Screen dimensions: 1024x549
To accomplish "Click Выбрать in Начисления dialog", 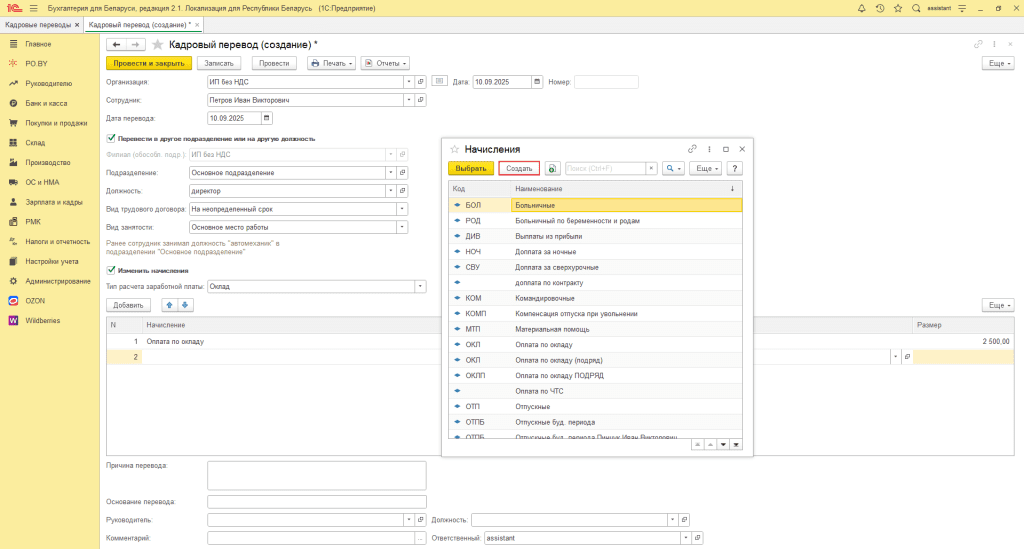I will click(471, 168).
